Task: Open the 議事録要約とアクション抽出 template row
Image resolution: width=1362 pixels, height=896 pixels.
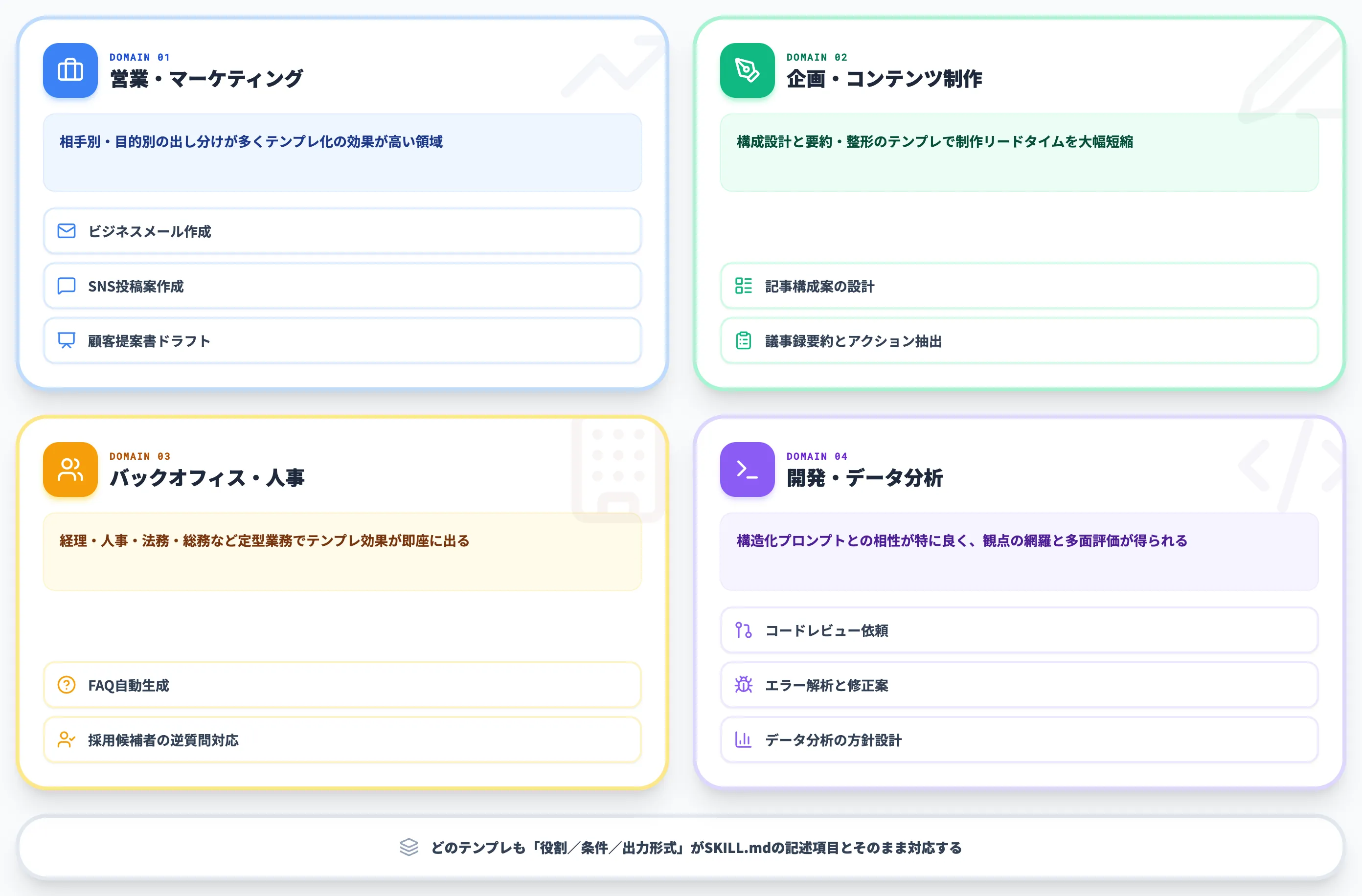Action: click(1019, 340)
